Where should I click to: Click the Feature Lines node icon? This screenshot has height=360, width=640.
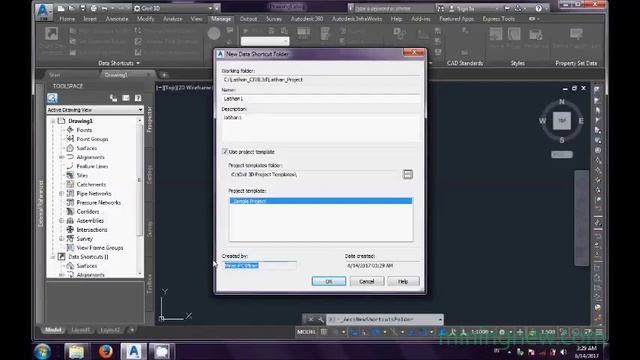[70, 166]
